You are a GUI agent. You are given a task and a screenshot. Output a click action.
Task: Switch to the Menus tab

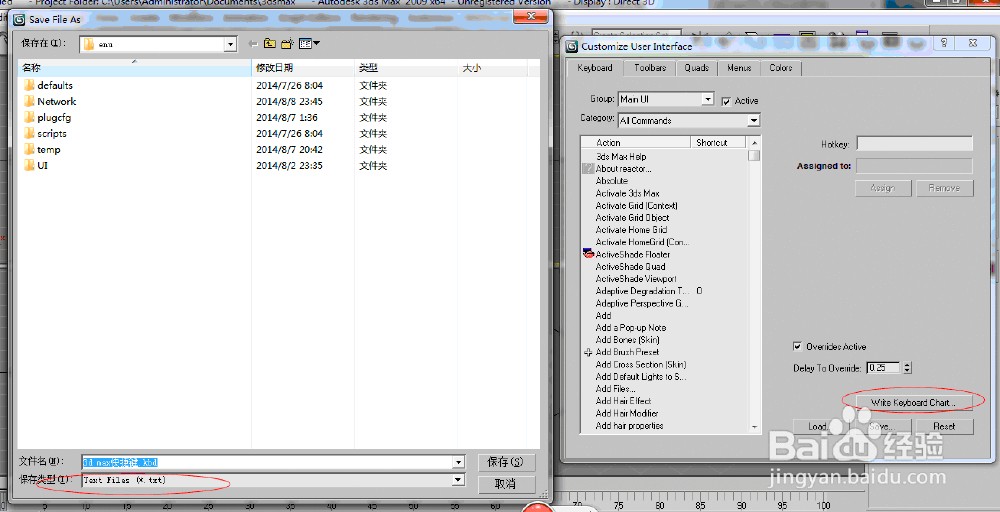coord(739,68)
